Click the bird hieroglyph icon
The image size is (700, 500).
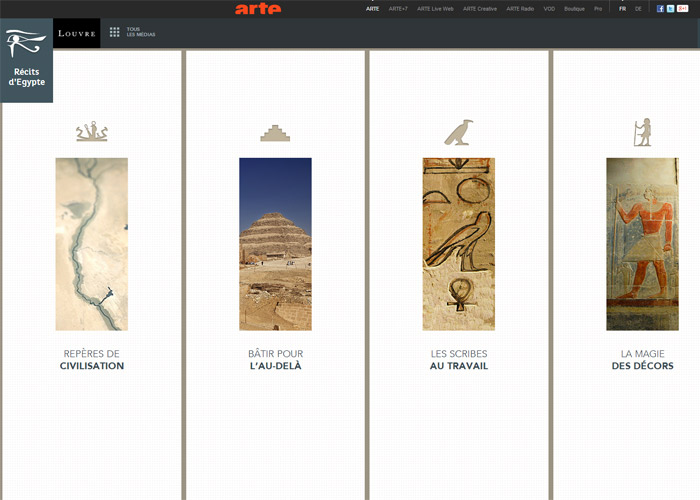pos(458,132)
